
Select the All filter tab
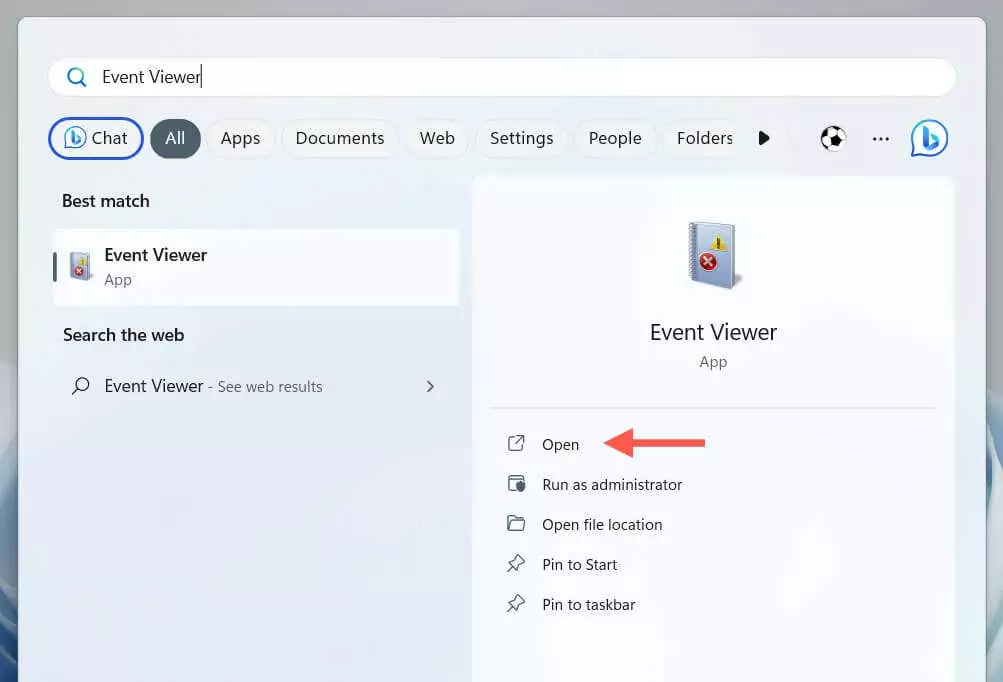coord(175,138)
